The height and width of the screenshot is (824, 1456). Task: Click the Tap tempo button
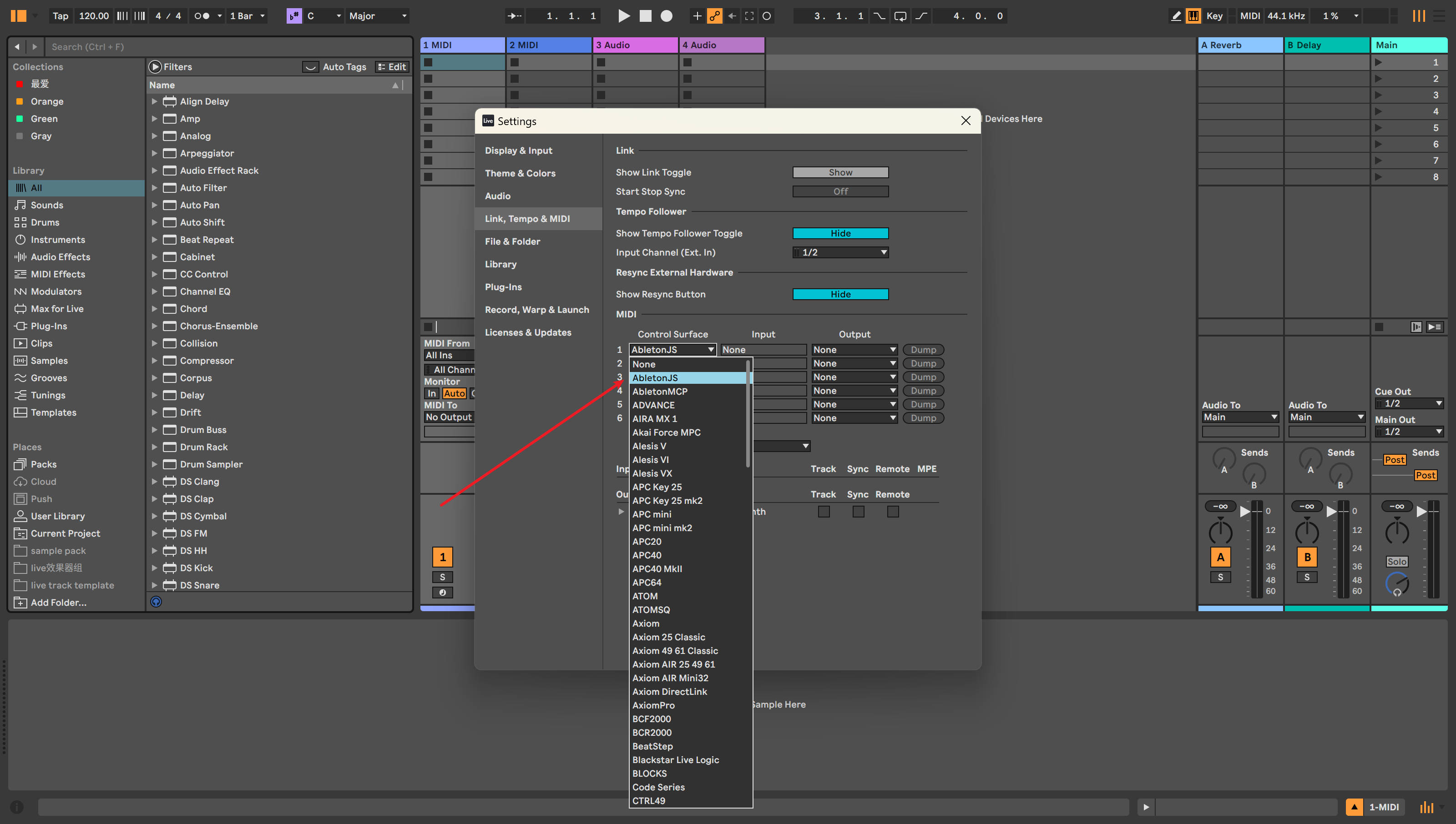pyautogui.click(x=60, y=16)
